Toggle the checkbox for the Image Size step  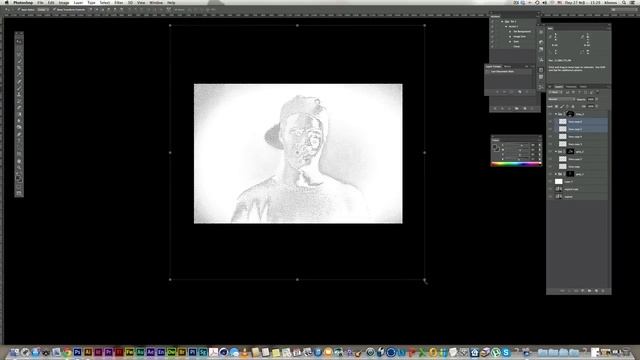tap(492, 37)
